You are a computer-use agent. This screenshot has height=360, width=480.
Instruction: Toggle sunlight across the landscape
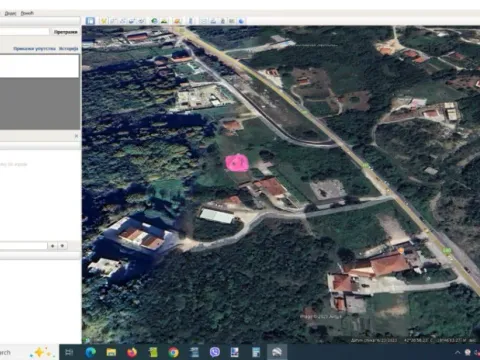pyautogui.click(x=164, y=21)
